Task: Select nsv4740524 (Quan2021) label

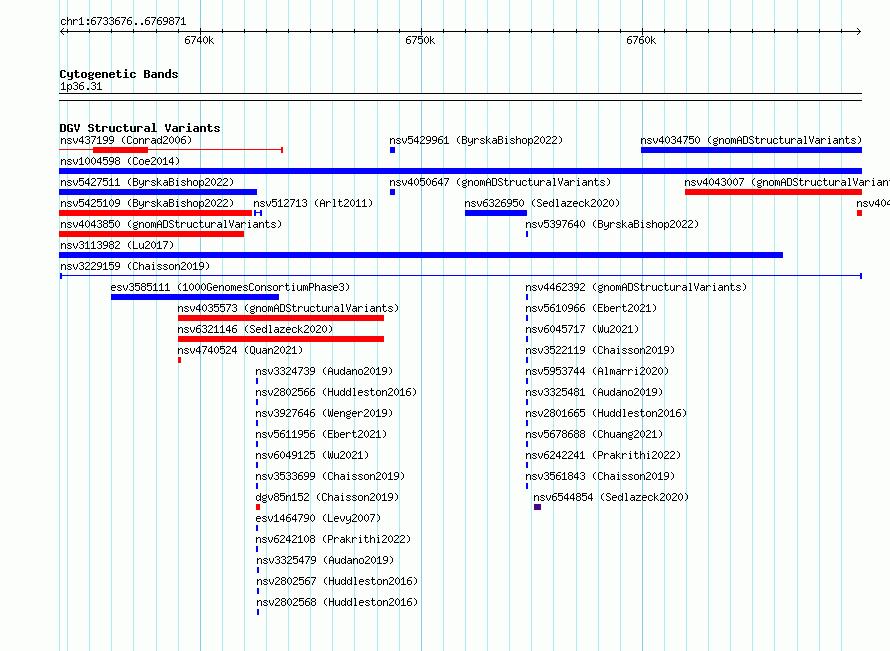Action: [x=240, y=350]
